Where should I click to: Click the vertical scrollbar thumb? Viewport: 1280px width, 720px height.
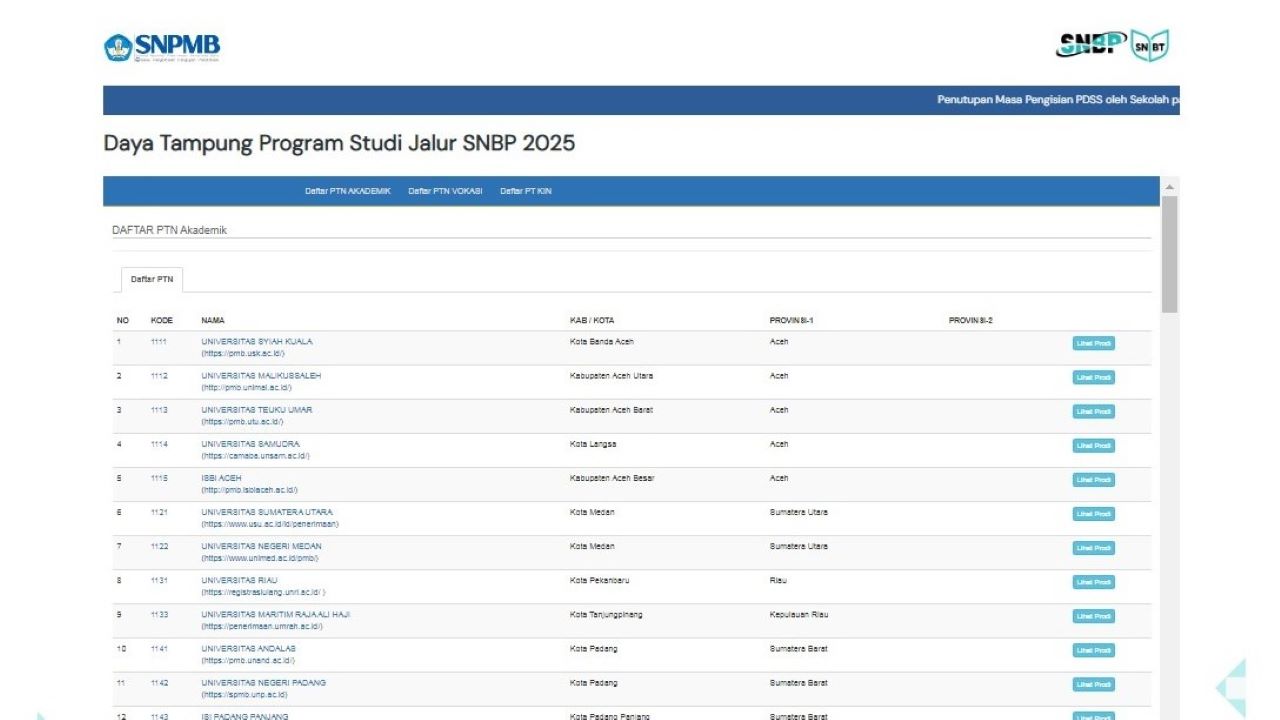click(x=1169, y=254)
